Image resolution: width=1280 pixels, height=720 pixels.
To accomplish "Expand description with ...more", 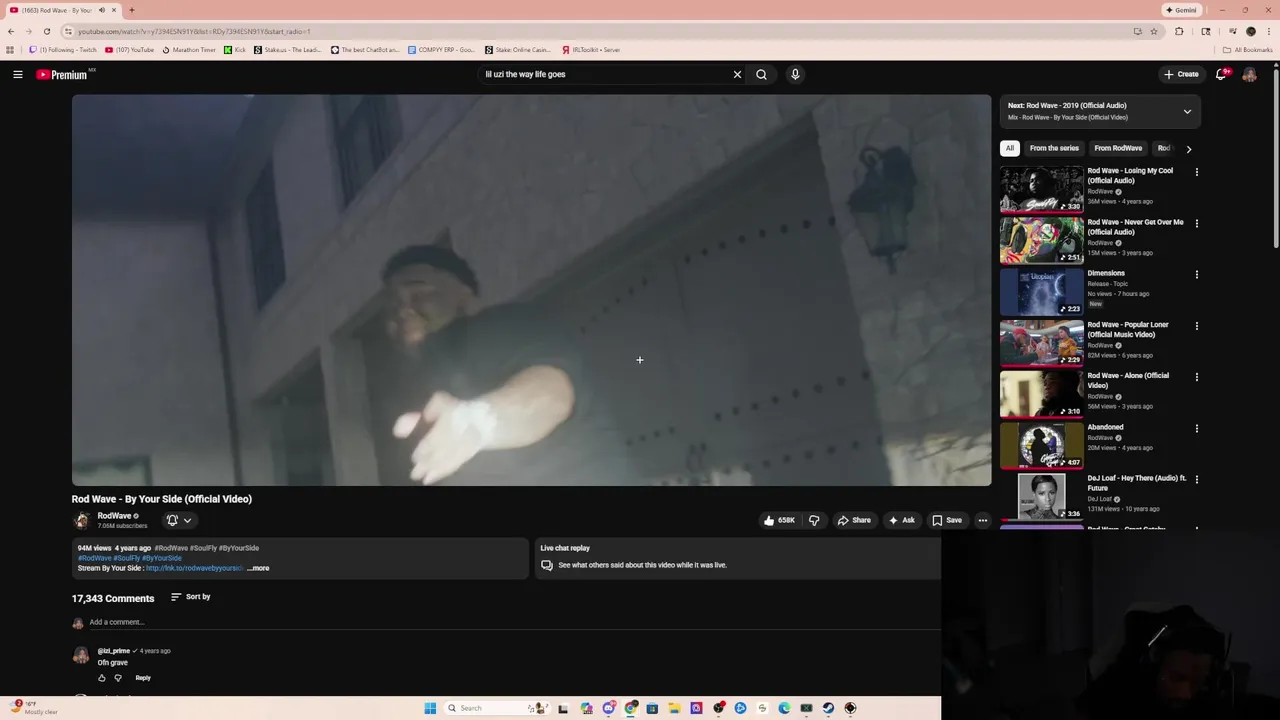I will [x=258, y=568].
